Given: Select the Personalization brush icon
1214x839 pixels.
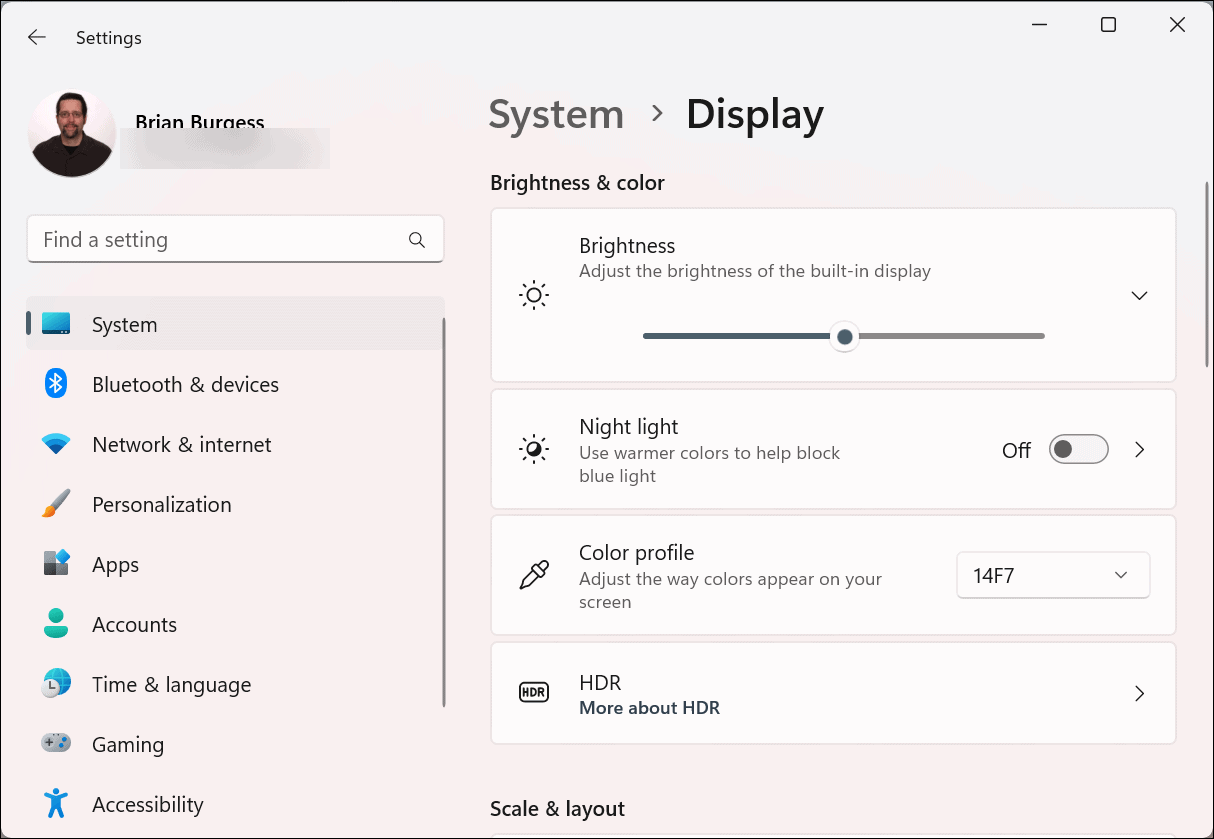Looking at the screenshot, I should point(55,504).
